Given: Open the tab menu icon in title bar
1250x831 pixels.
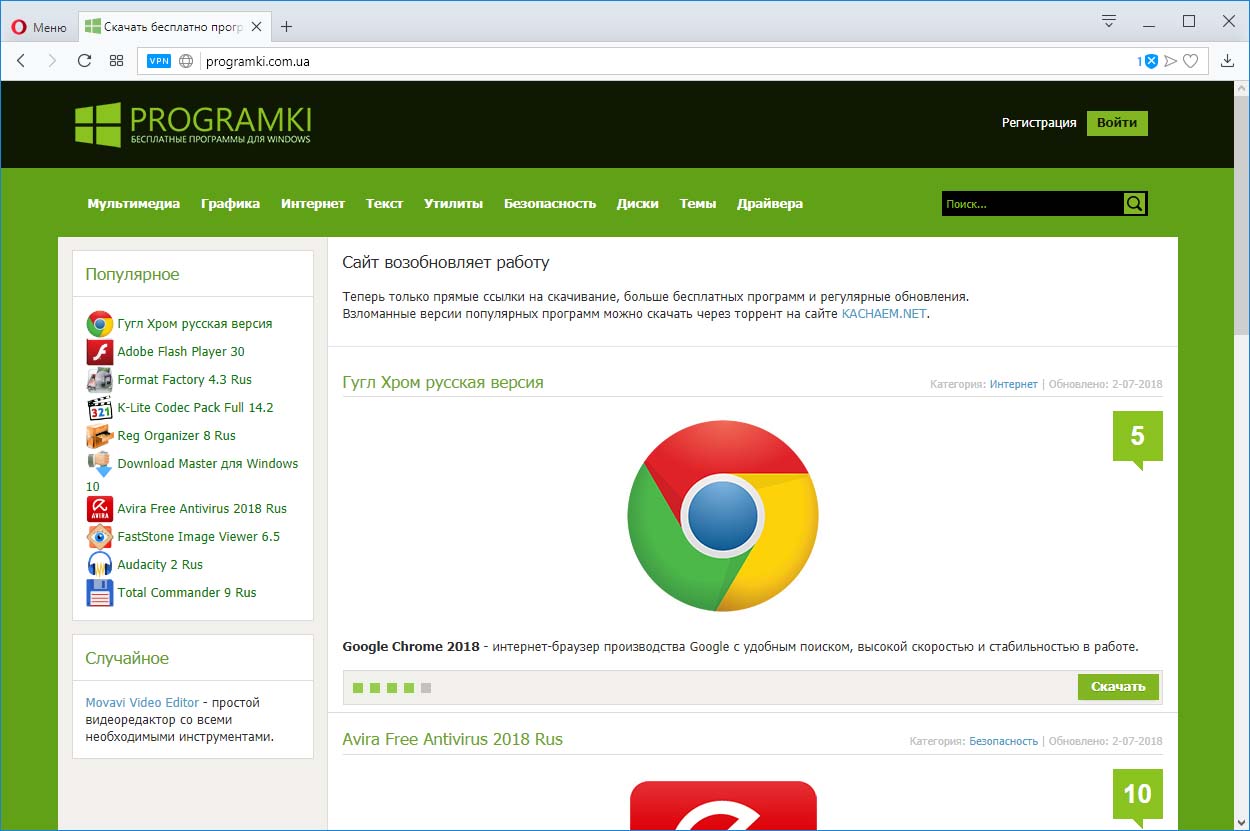Looking at the screenshot, I should 1109,20.
